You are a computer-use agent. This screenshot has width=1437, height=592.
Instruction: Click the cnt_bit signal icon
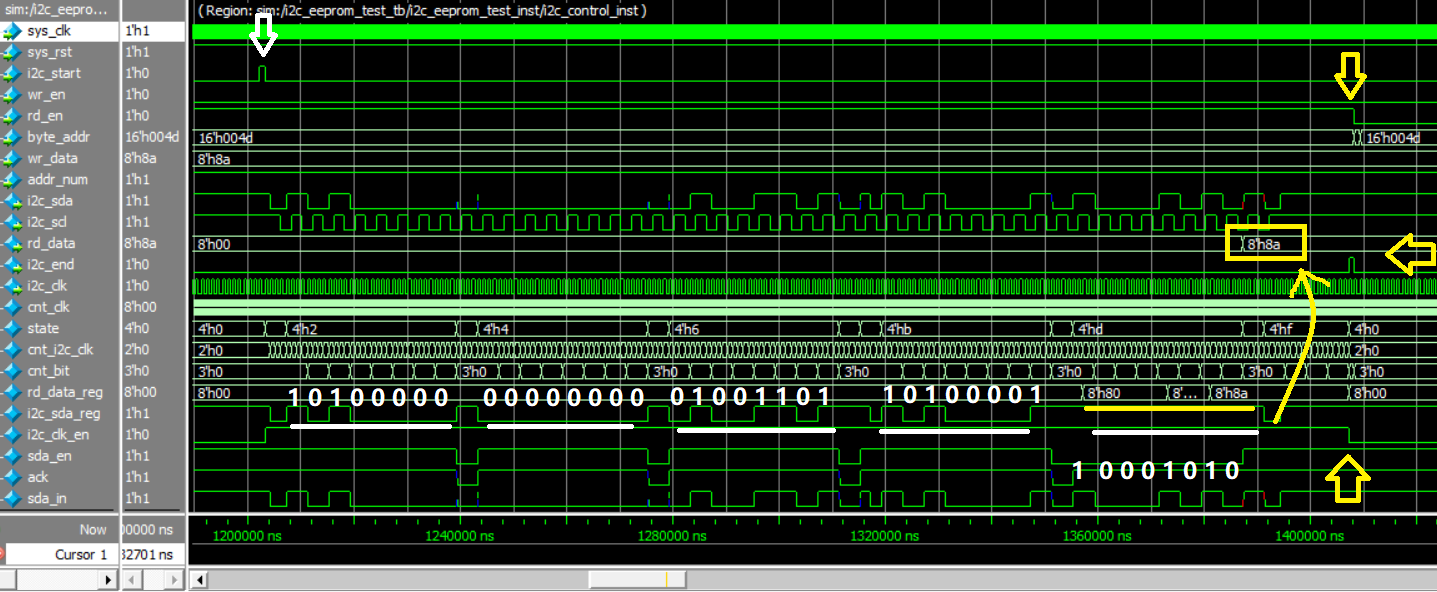(12, 371)
